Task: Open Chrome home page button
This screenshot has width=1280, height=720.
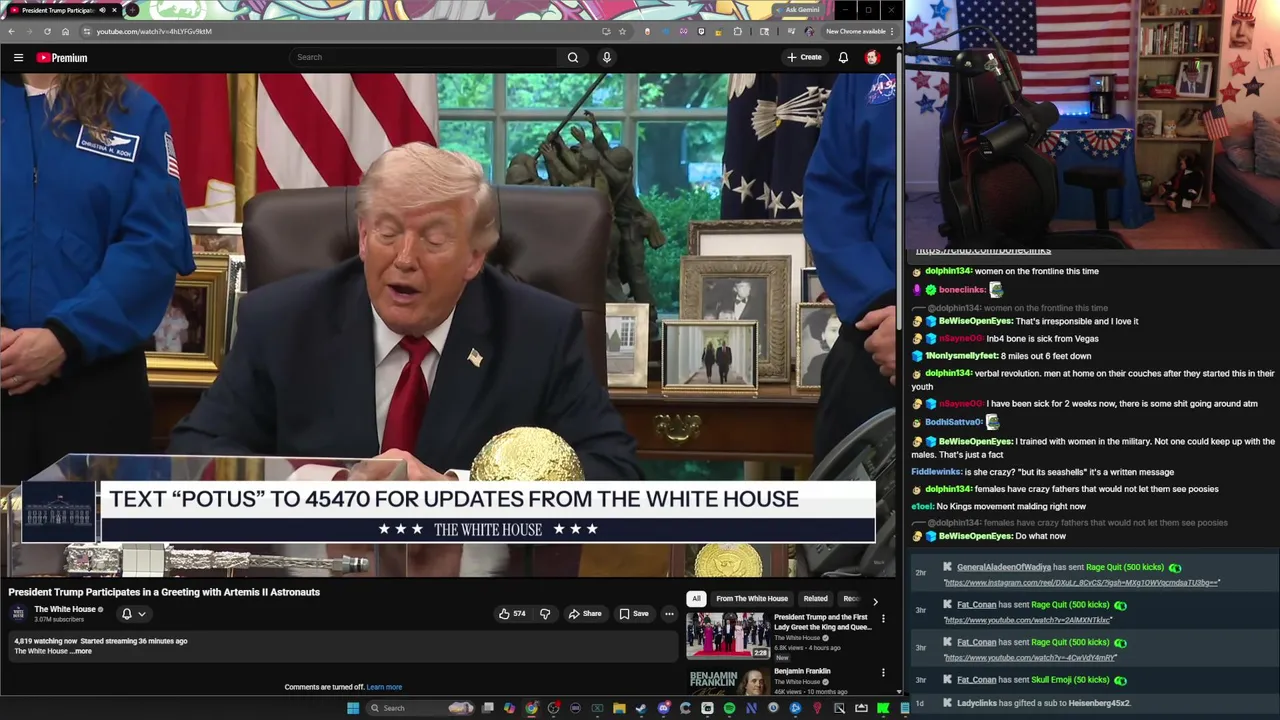Action: 65,31
